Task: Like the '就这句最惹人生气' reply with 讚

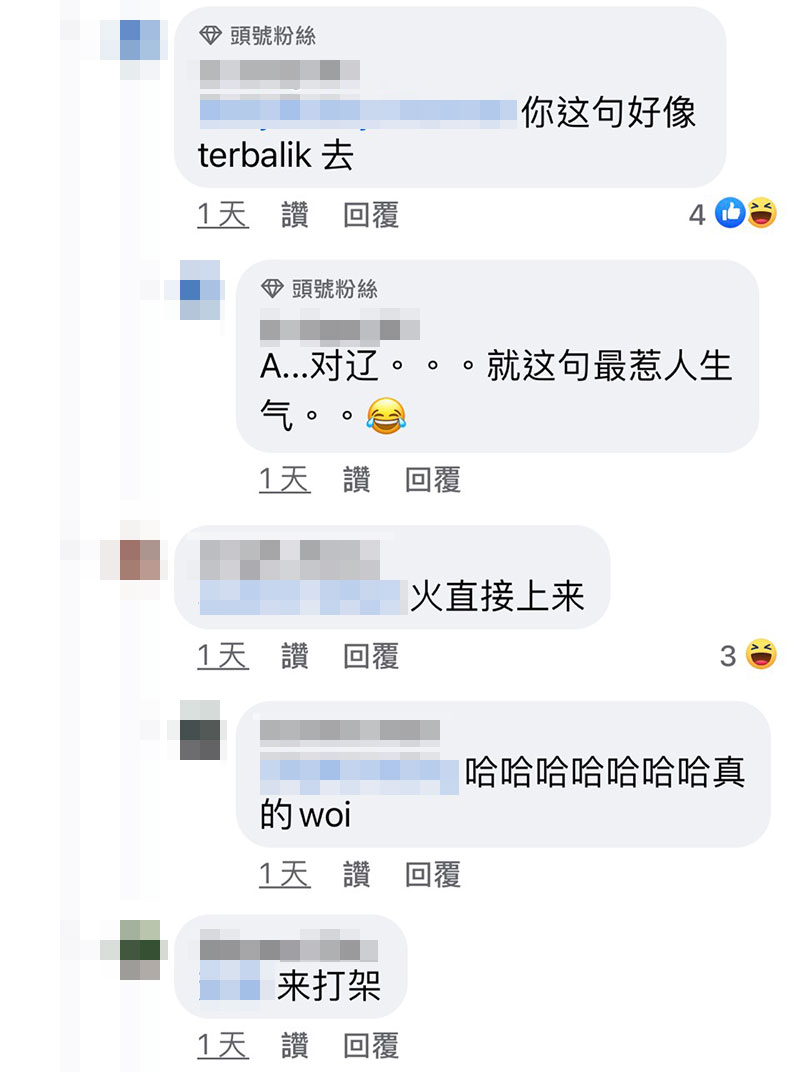Action: pos(357,479)
